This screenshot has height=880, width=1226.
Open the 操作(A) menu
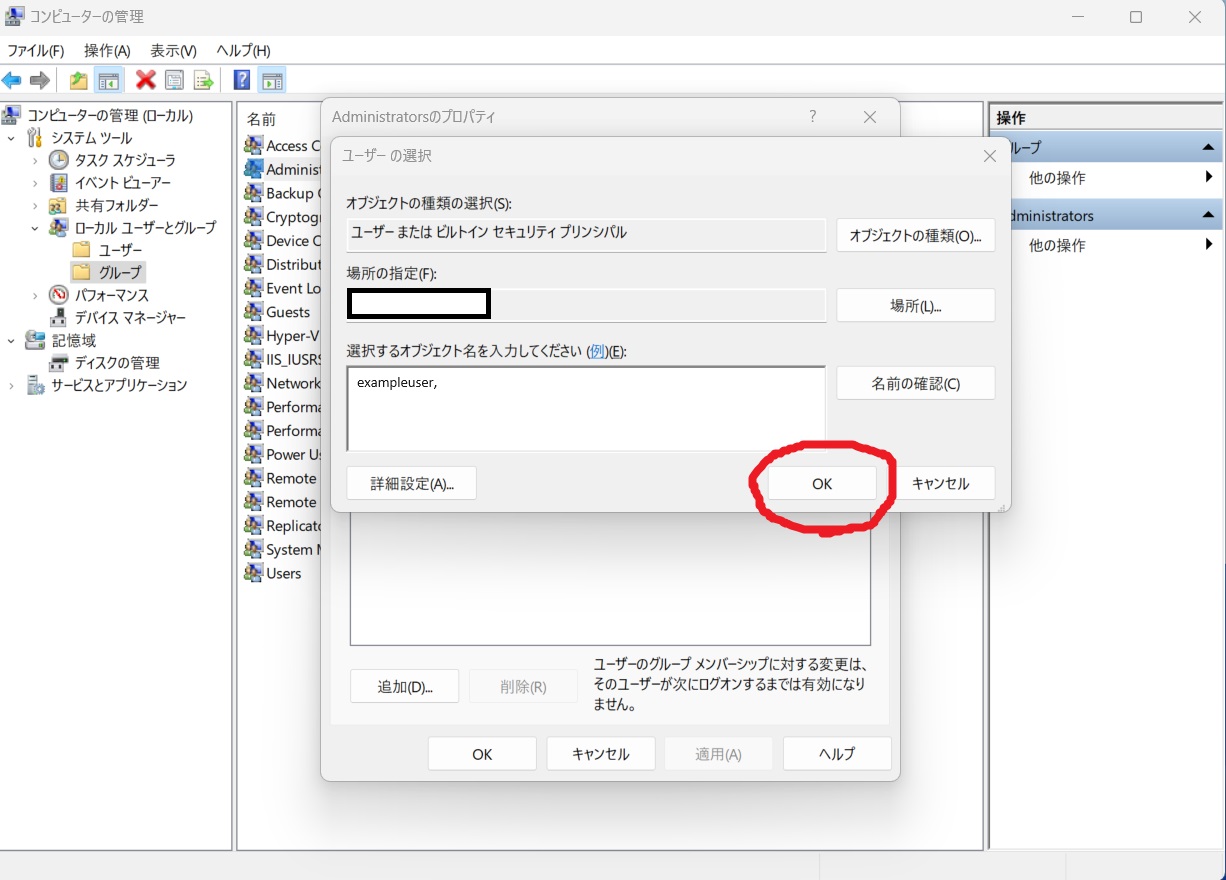click(x=107, y=50)
